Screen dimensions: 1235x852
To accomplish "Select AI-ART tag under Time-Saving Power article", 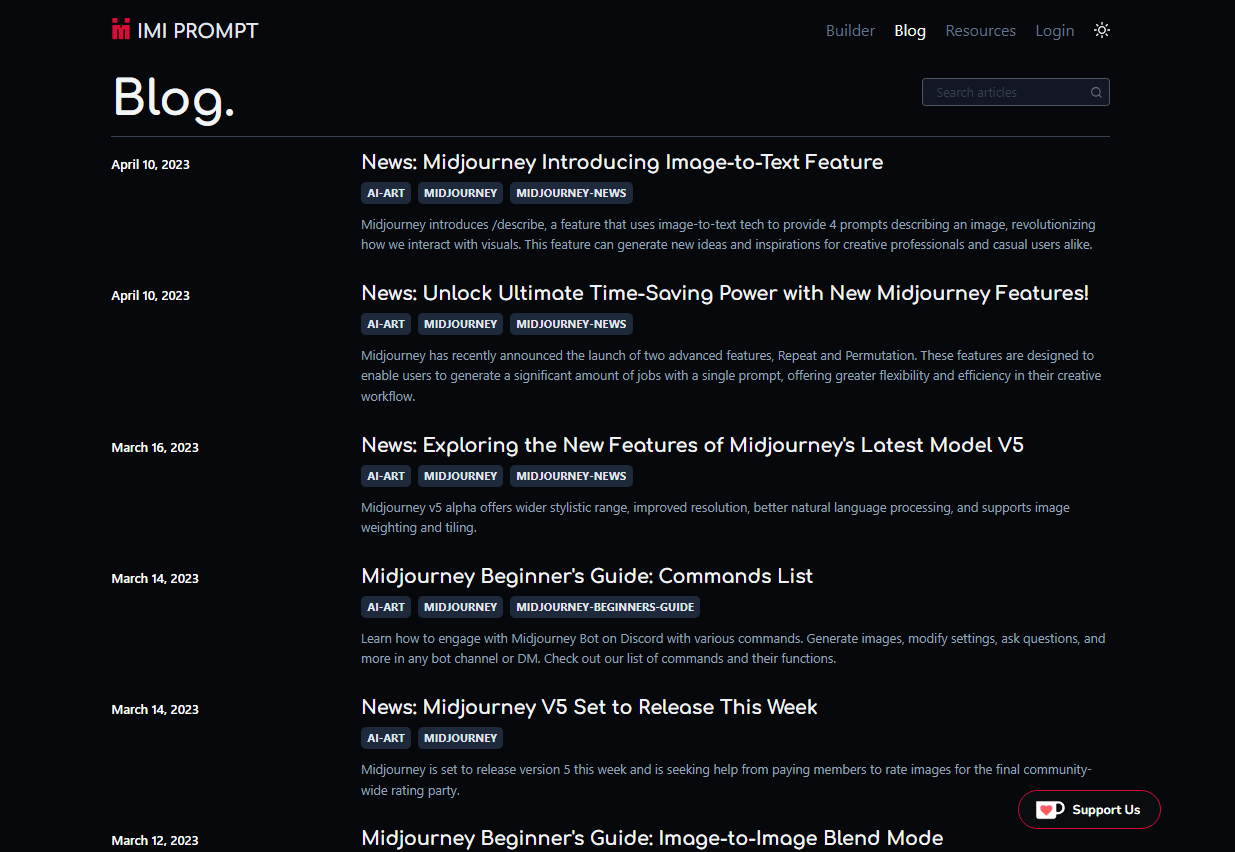I will [x=386, y=324].
